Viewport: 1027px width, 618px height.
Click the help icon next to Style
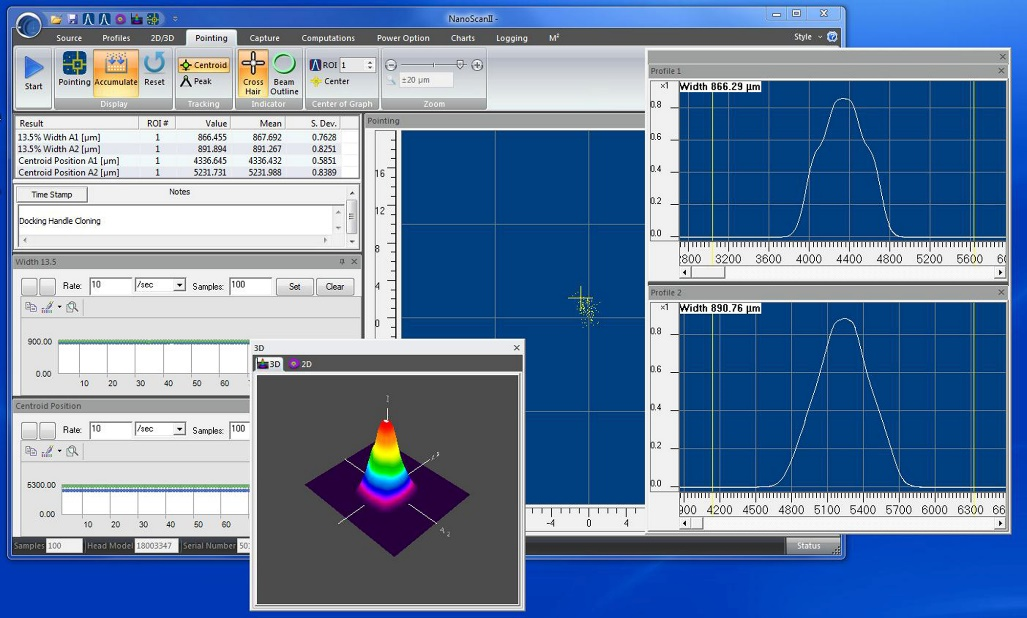tap(832, 37)
